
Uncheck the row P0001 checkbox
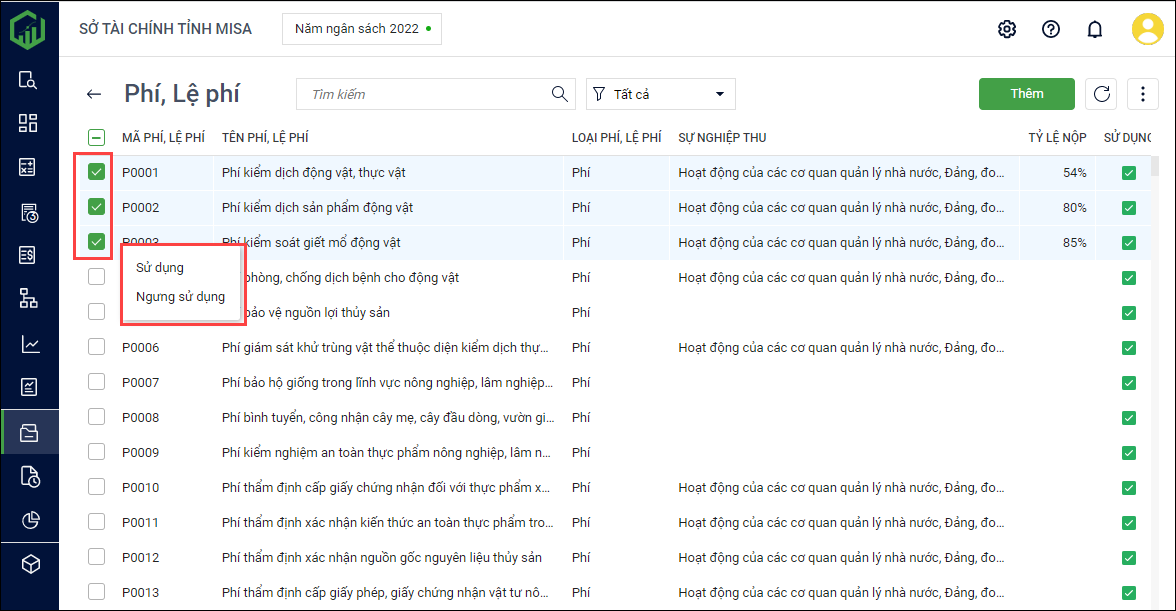97,172
